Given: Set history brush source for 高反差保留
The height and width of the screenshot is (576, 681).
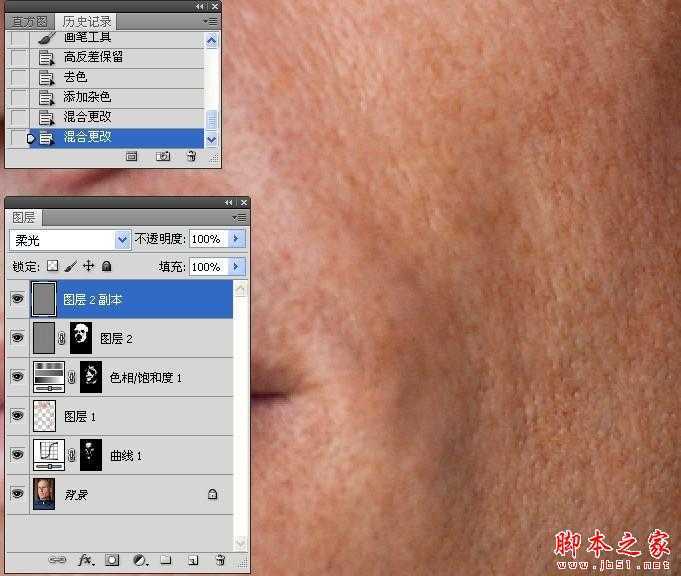Looking at the screenshot, I should (x=19, y=57).
